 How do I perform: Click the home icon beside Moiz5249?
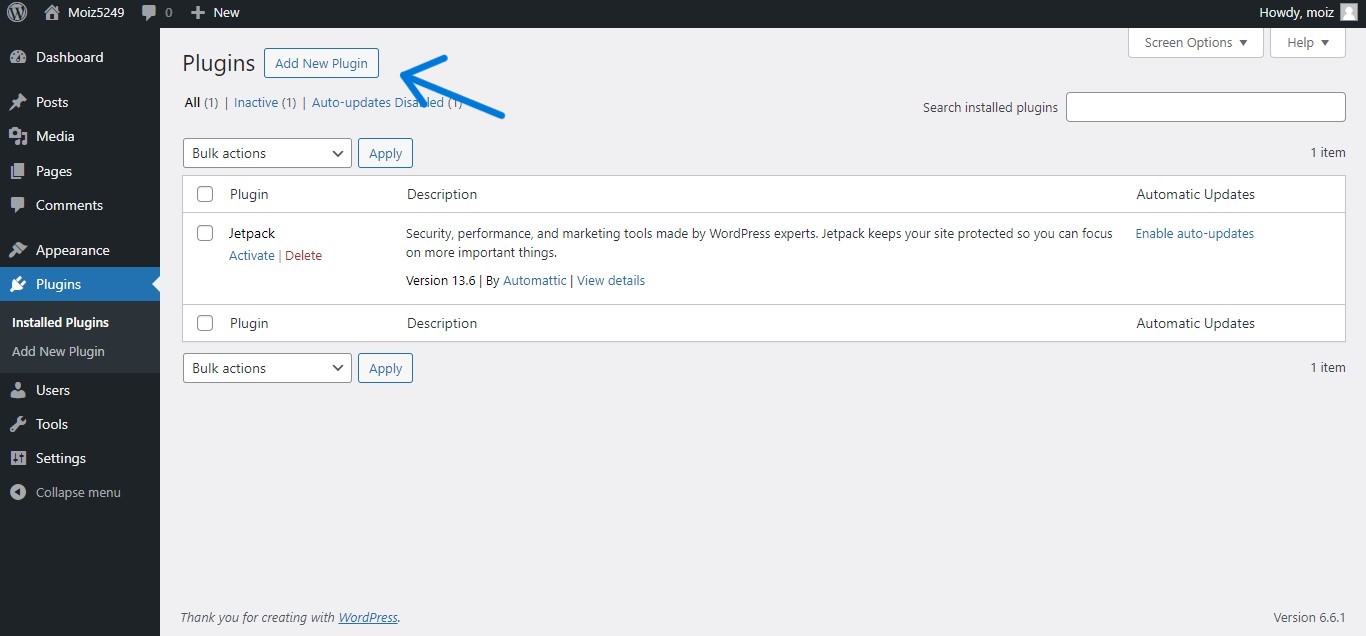point(52,13)
